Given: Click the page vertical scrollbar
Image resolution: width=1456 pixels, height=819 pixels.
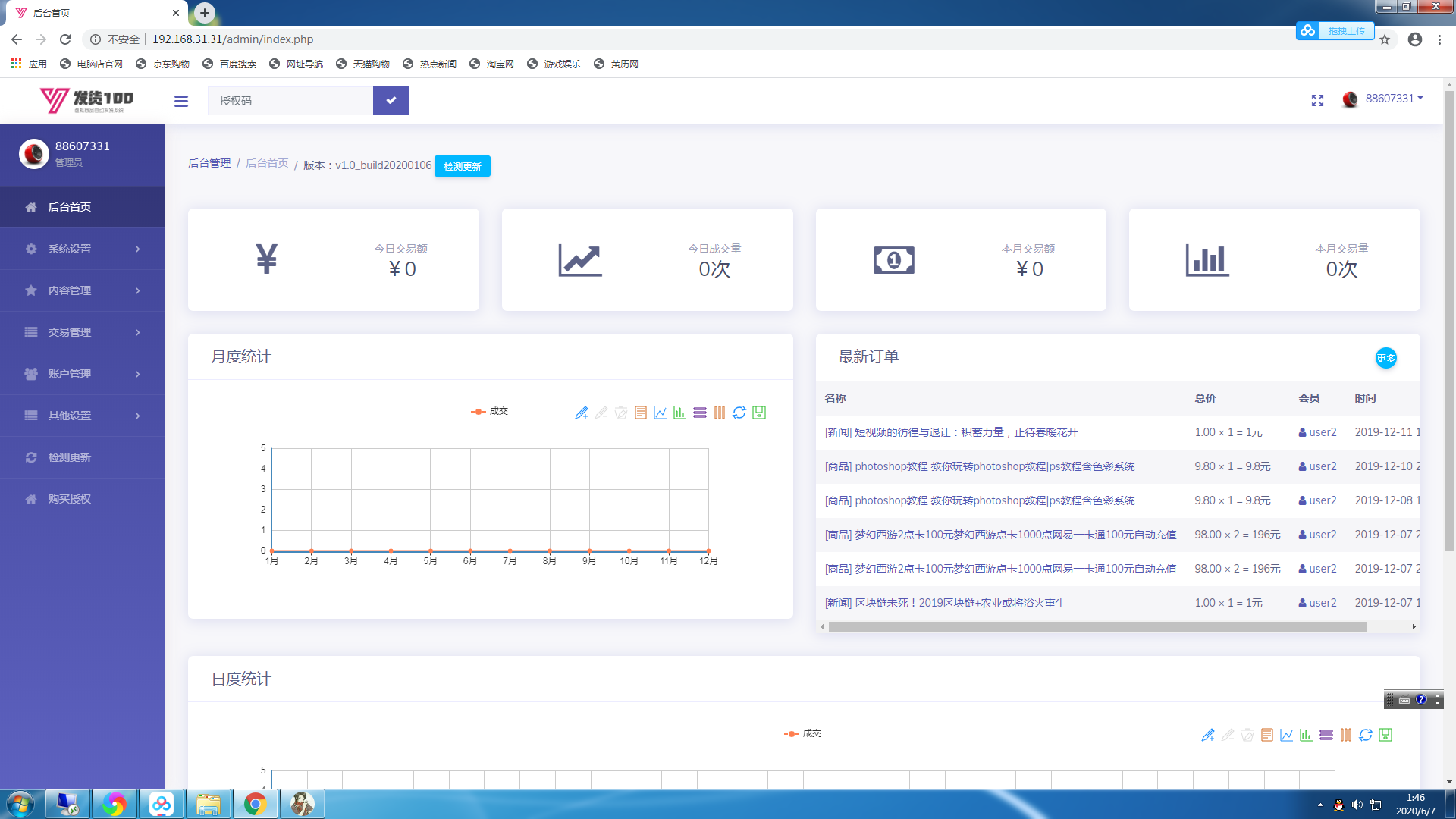Looking at the screenshot, I should point(1449,322).
